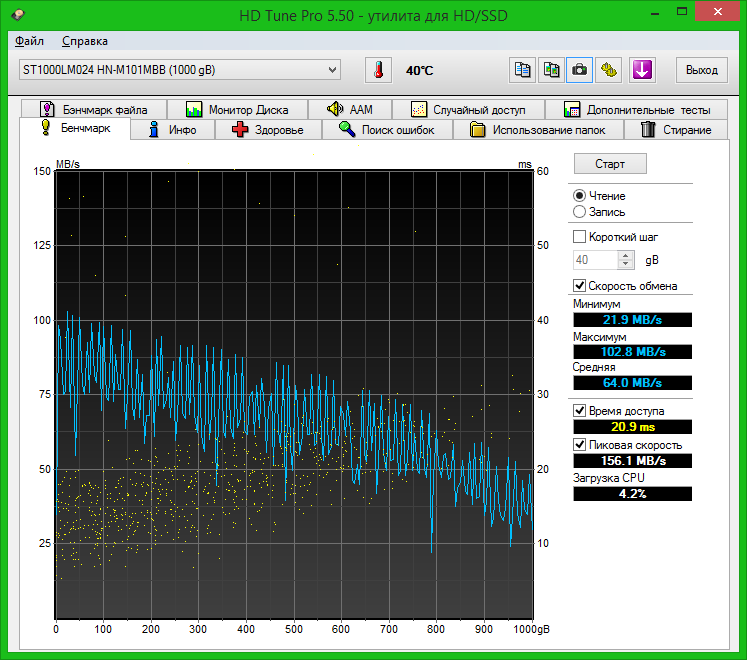This screenshot has height=660, width=747.
Task: Enable the Короткий шаг checkbox
Action: pyautogui.click(x=580, y=237)
